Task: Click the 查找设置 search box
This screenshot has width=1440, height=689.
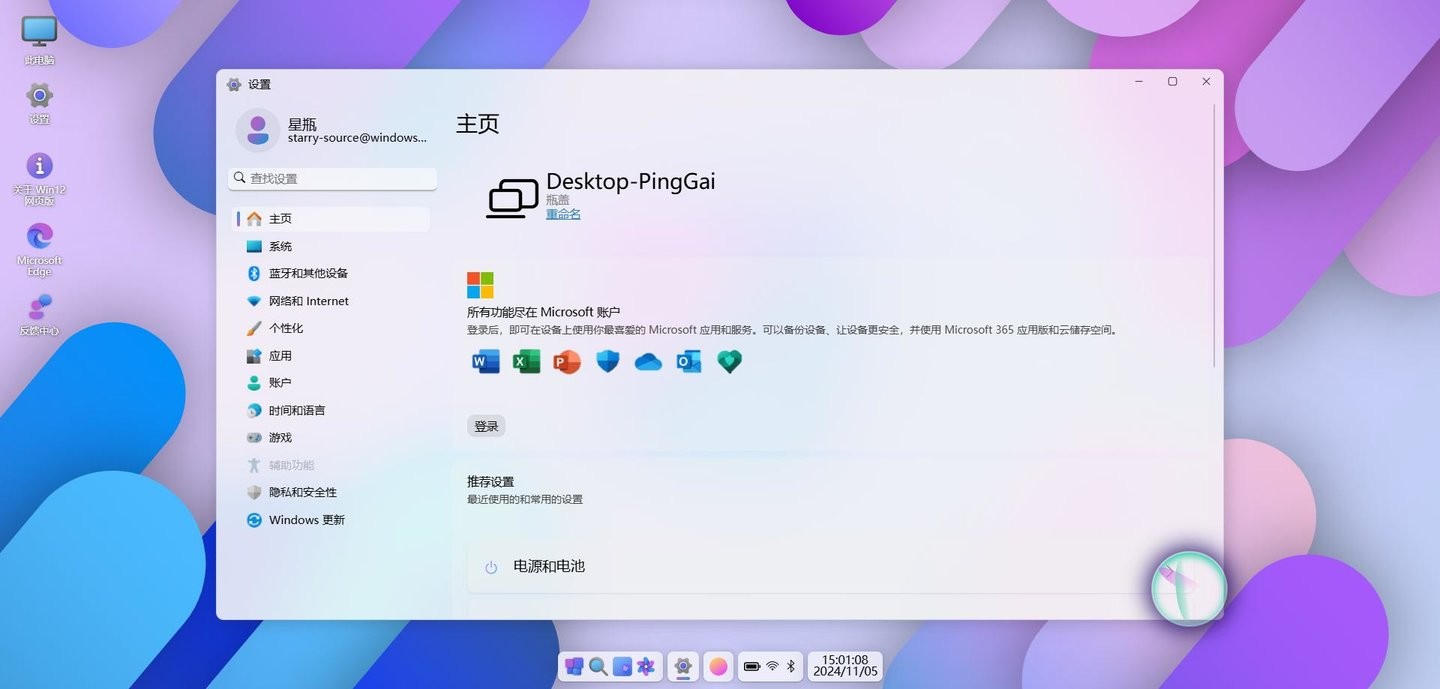Action: pos(333,178)
